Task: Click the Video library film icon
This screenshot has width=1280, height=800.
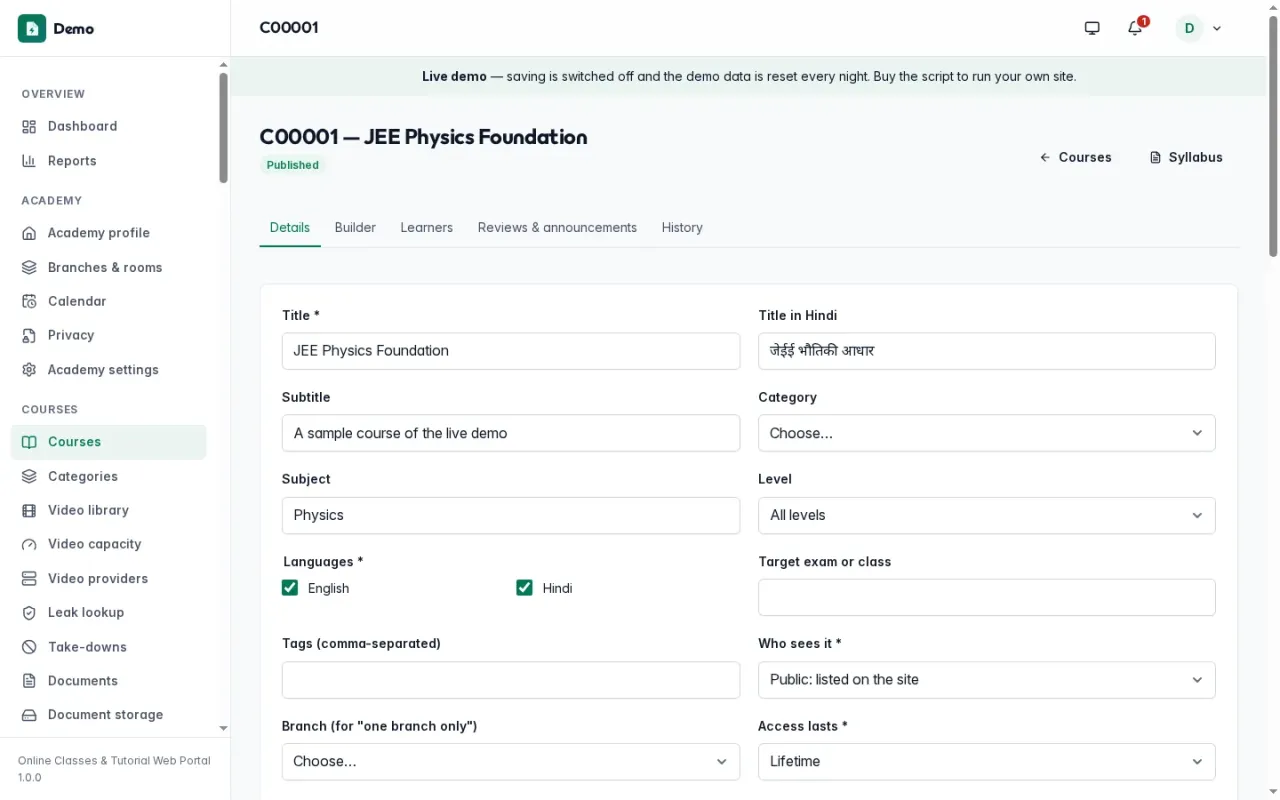Action: click(29, 510)
